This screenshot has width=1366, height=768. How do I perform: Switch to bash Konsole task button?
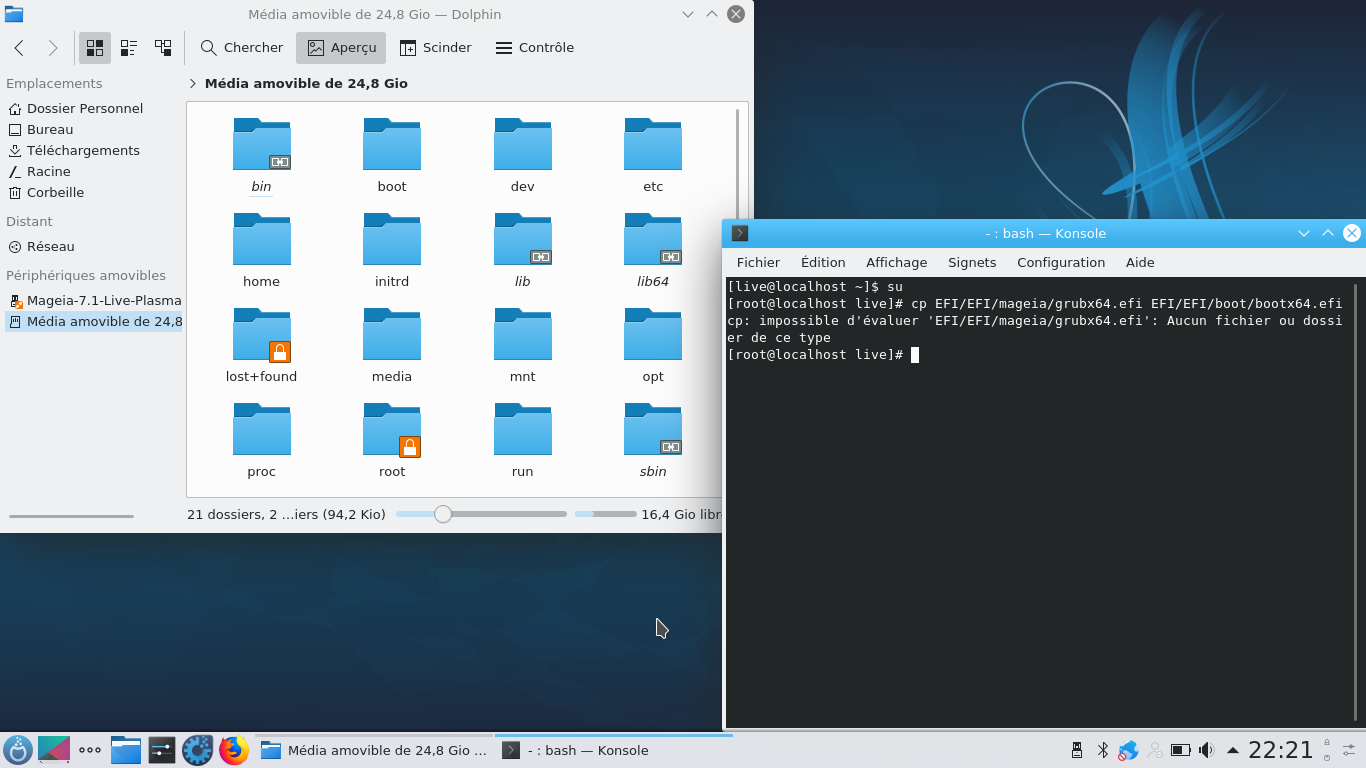[614, 750]
